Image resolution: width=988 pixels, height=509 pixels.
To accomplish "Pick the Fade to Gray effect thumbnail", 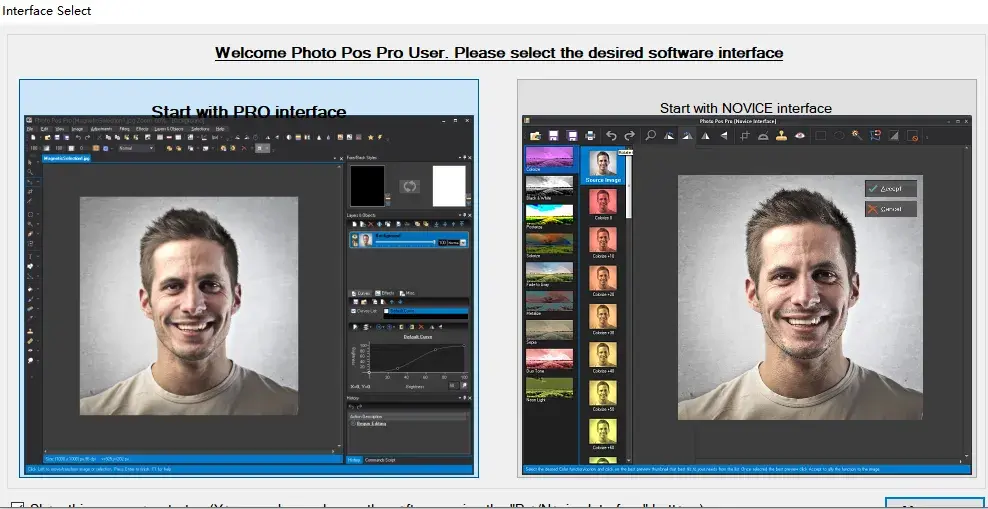I will pyautogui.click(x=549, y=275).
